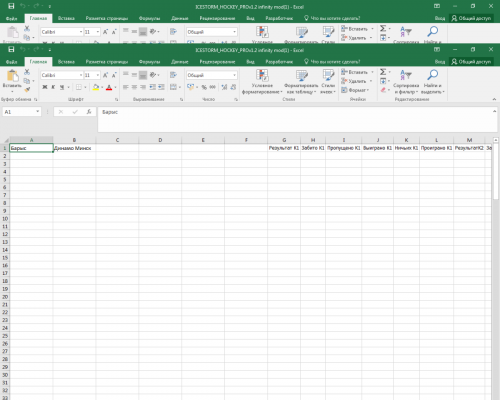Expand the number format dropdown
The width and height of the screenshot is (500, 400).
click(x=234, y=75)
